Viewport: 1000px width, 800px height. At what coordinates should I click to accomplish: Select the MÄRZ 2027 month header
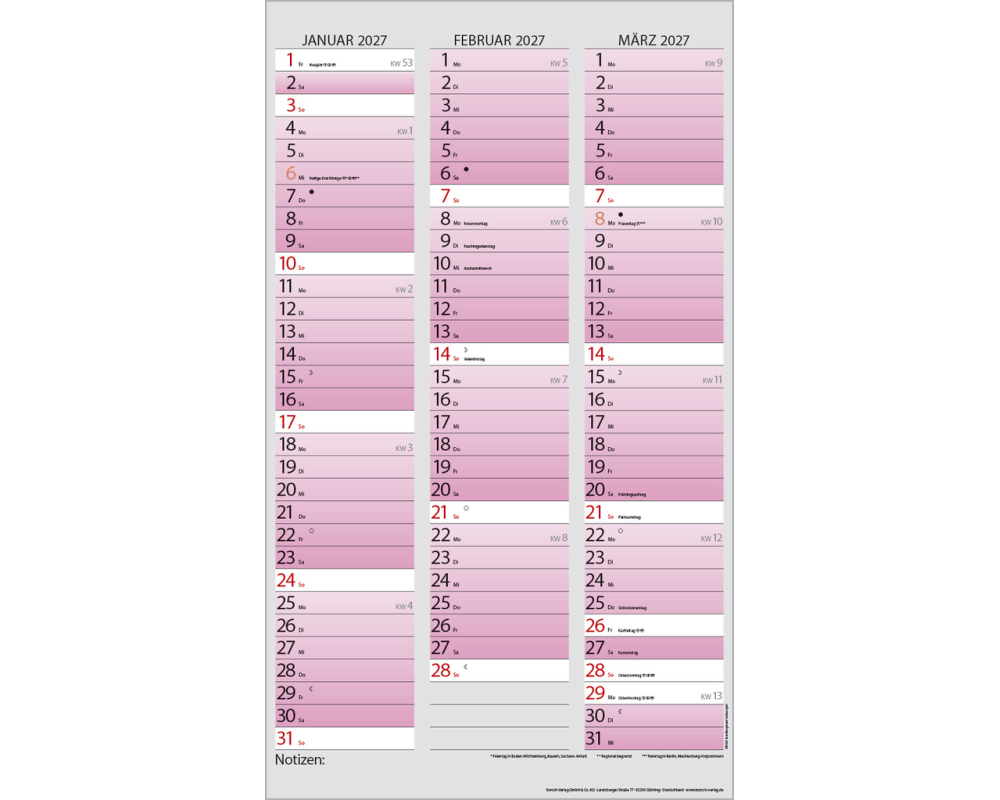(x=654, y=40)
